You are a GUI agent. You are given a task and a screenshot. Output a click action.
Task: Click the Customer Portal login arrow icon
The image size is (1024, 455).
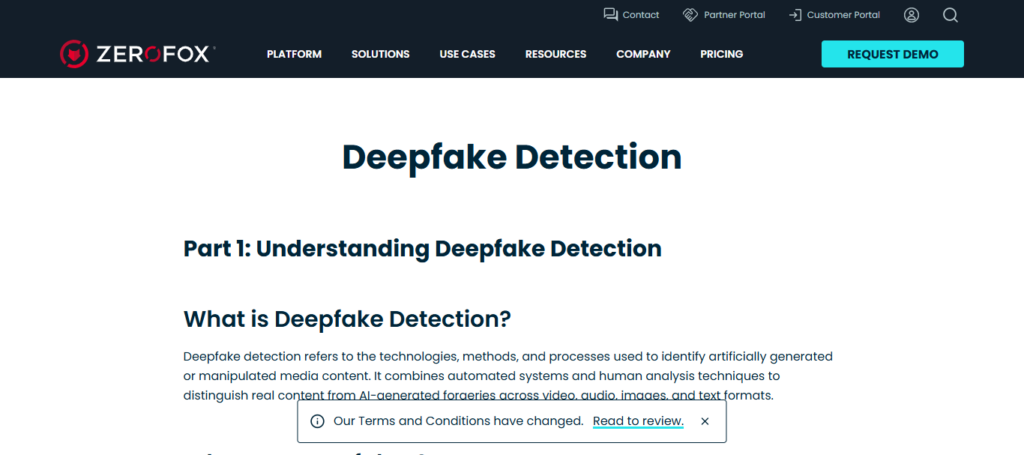(x=795, y=15)
